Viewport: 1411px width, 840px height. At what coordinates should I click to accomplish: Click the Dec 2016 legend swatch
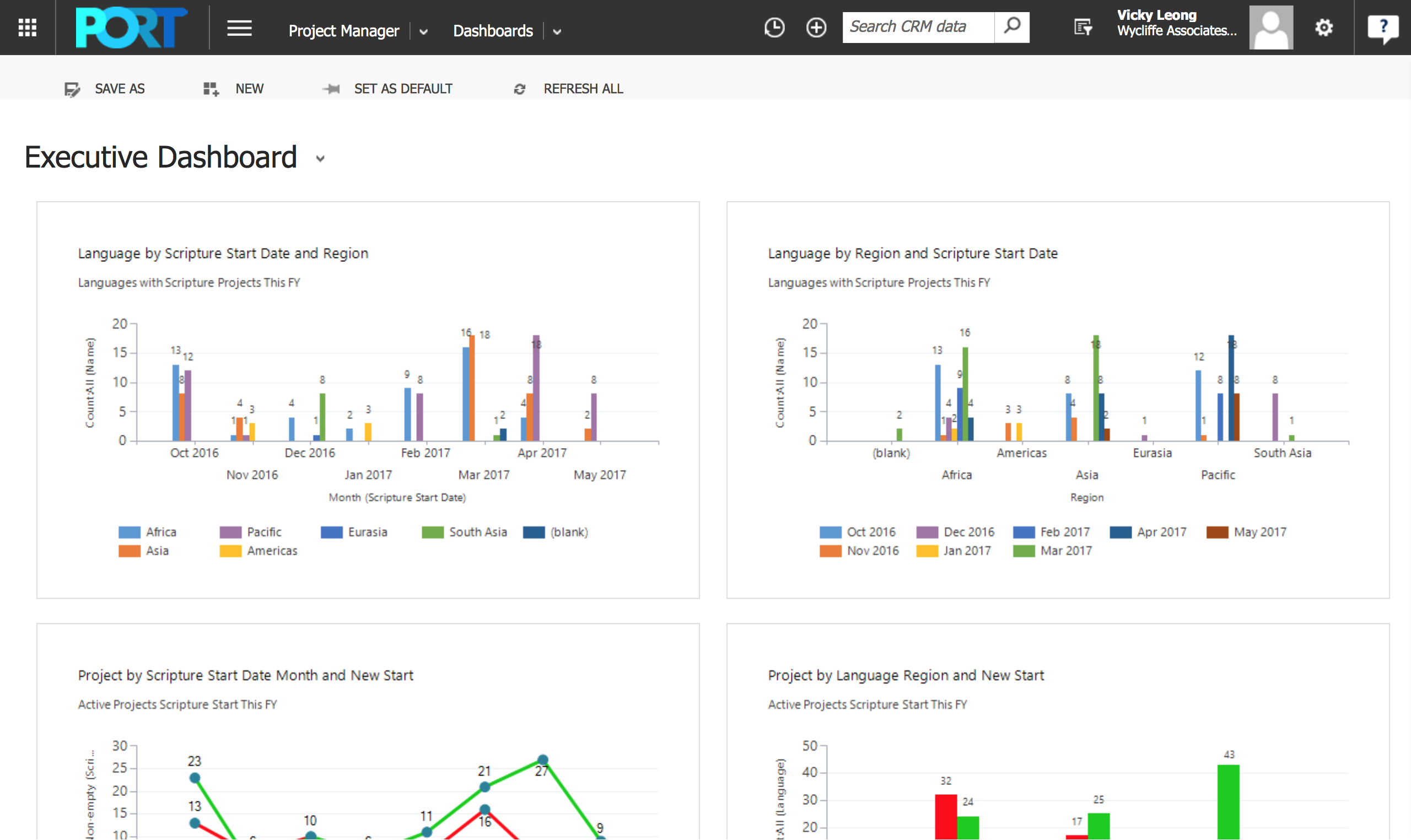click(927, 532)
